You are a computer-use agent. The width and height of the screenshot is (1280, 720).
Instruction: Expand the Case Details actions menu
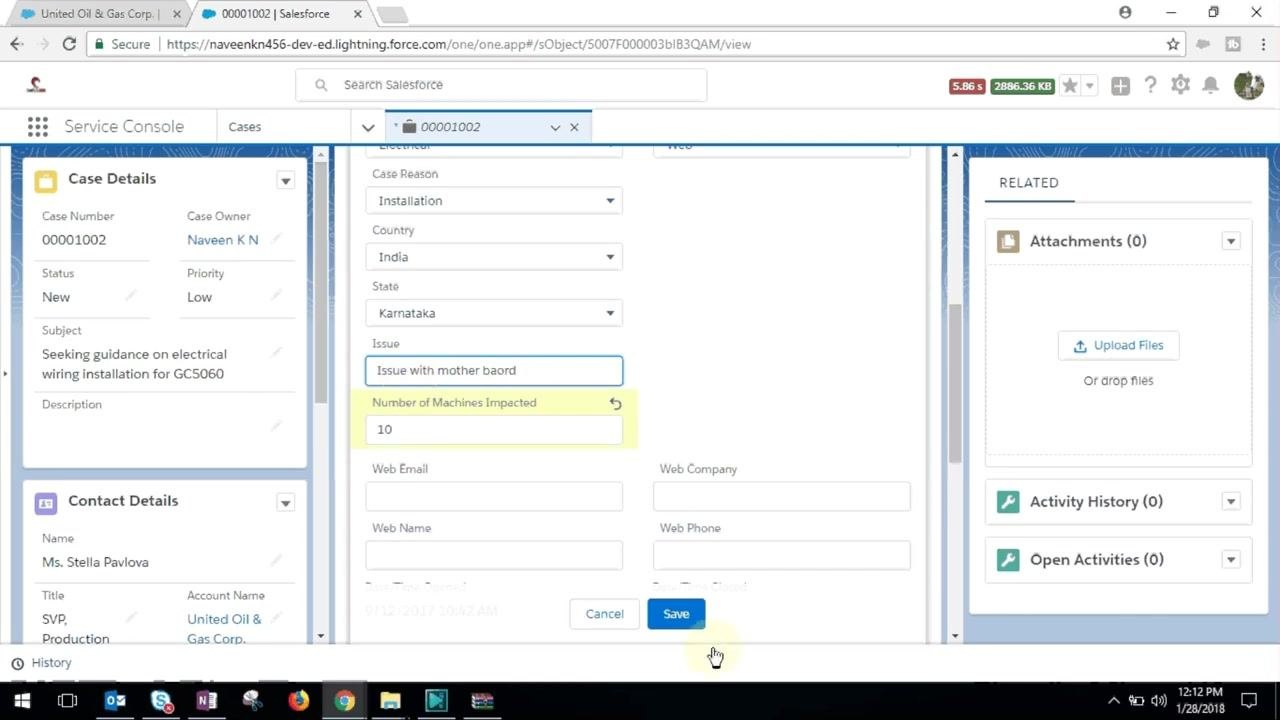coord(285,181)
